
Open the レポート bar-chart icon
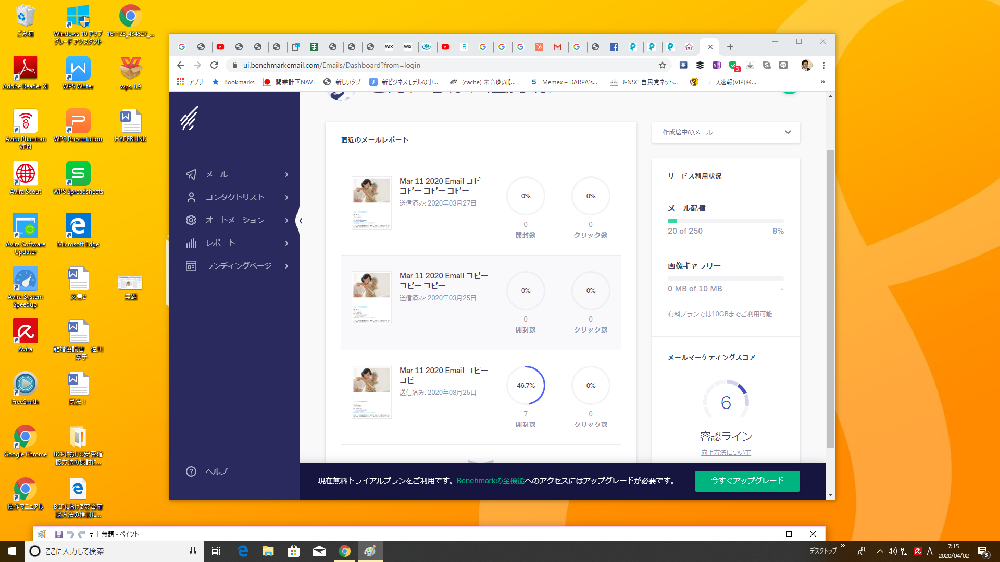(191, 243)
